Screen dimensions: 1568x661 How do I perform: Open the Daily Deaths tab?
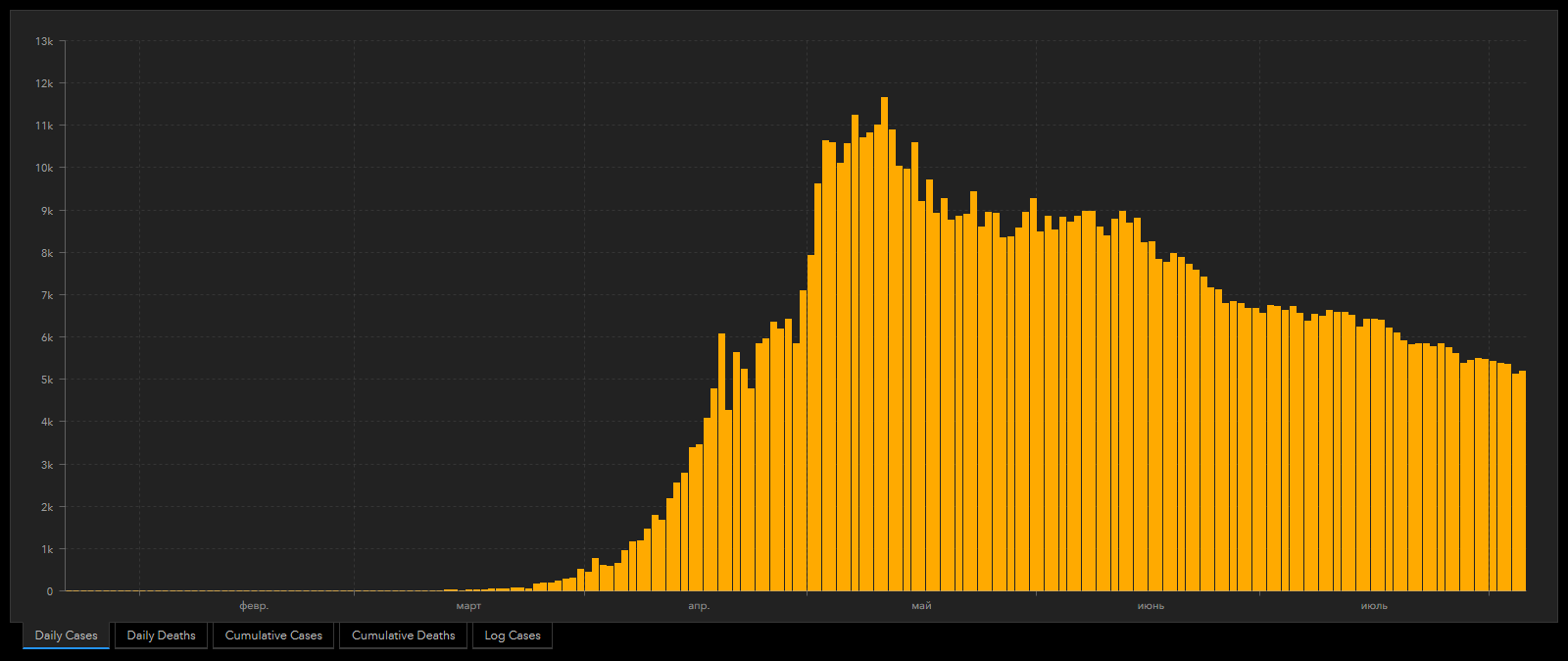click(x=161, y=636)
